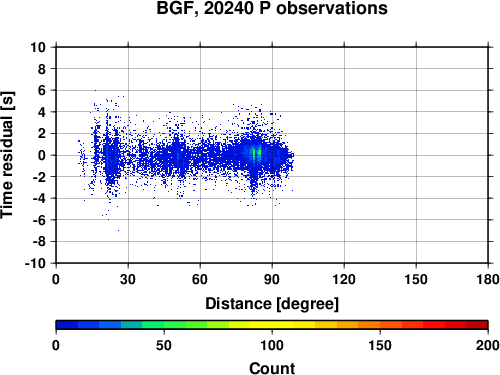Click the dark blue start of colorbar
This screenshot has height=375, width=500.
pyautogui.click(x=67, y=325)
